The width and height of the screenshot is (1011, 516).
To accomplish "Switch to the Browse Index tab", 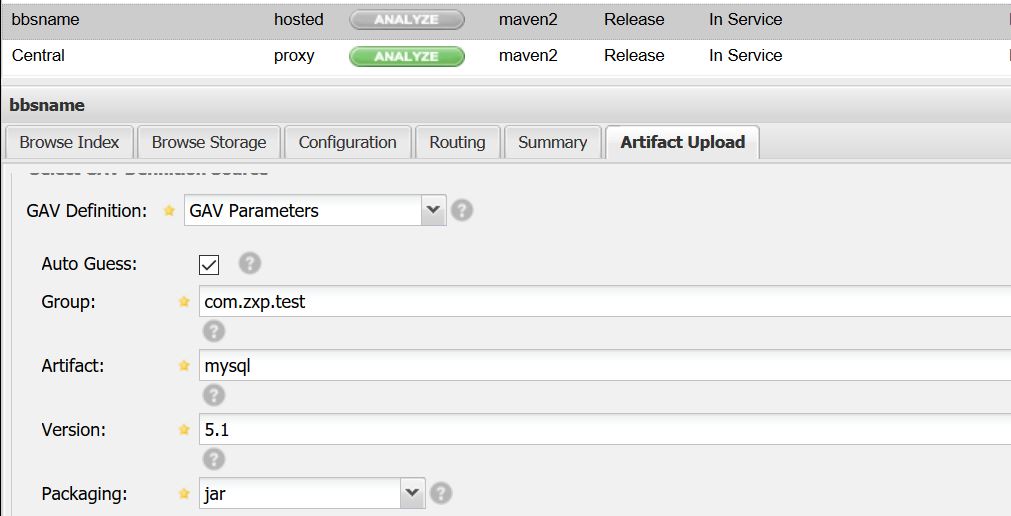I will coord(69,142).
